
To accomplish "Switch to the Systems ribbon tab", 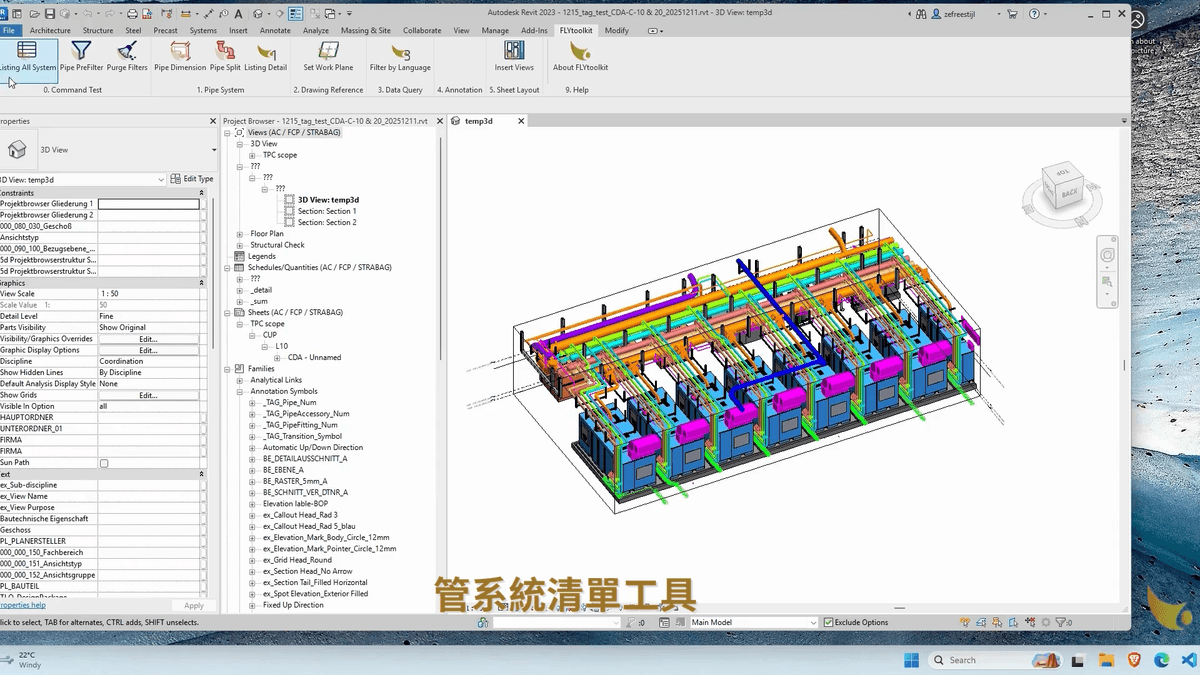I will [203, 30].
